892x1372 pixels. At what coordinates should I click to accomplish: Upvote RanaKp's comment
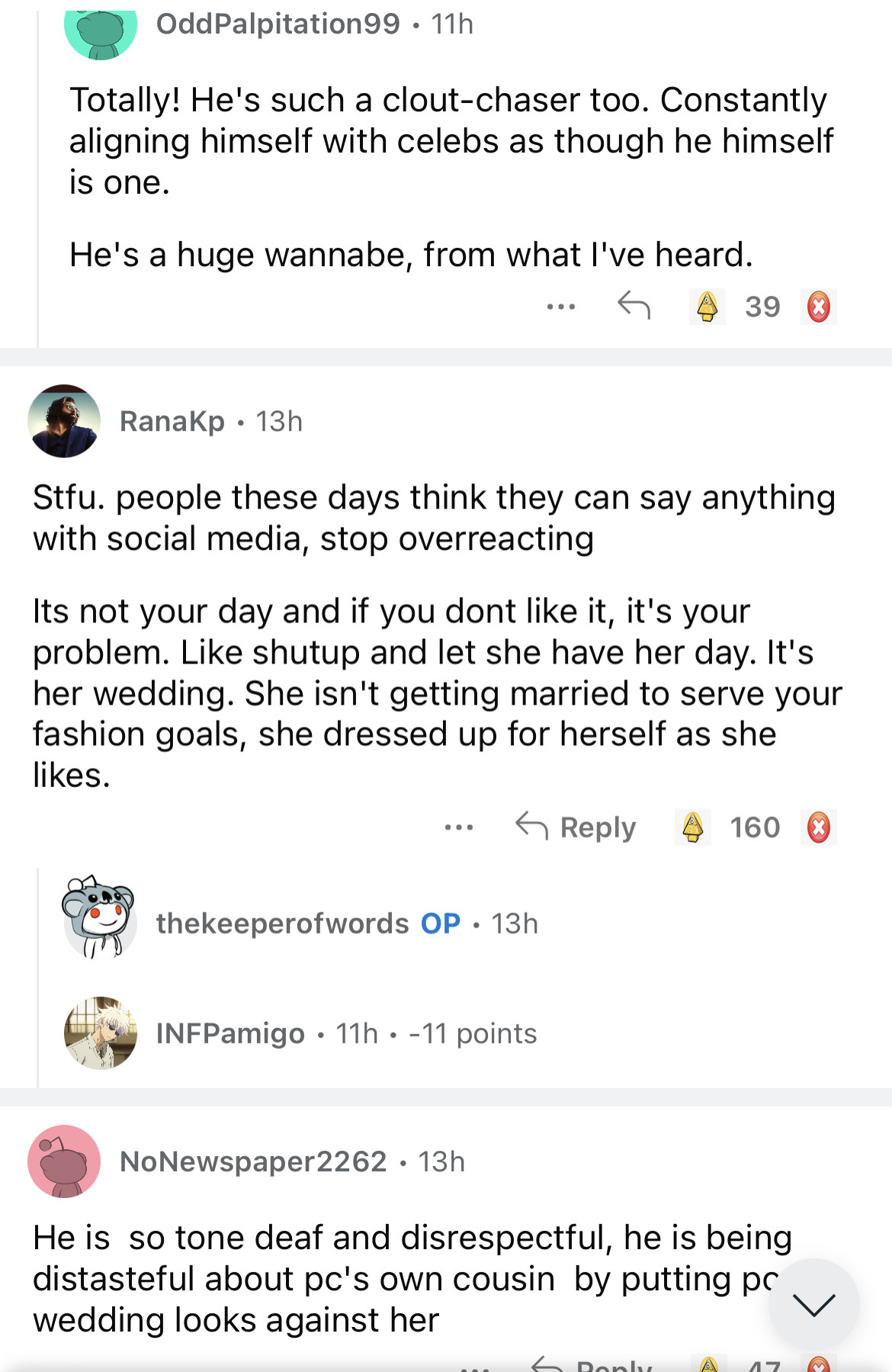pyautogui.click(x=693, y=827)
